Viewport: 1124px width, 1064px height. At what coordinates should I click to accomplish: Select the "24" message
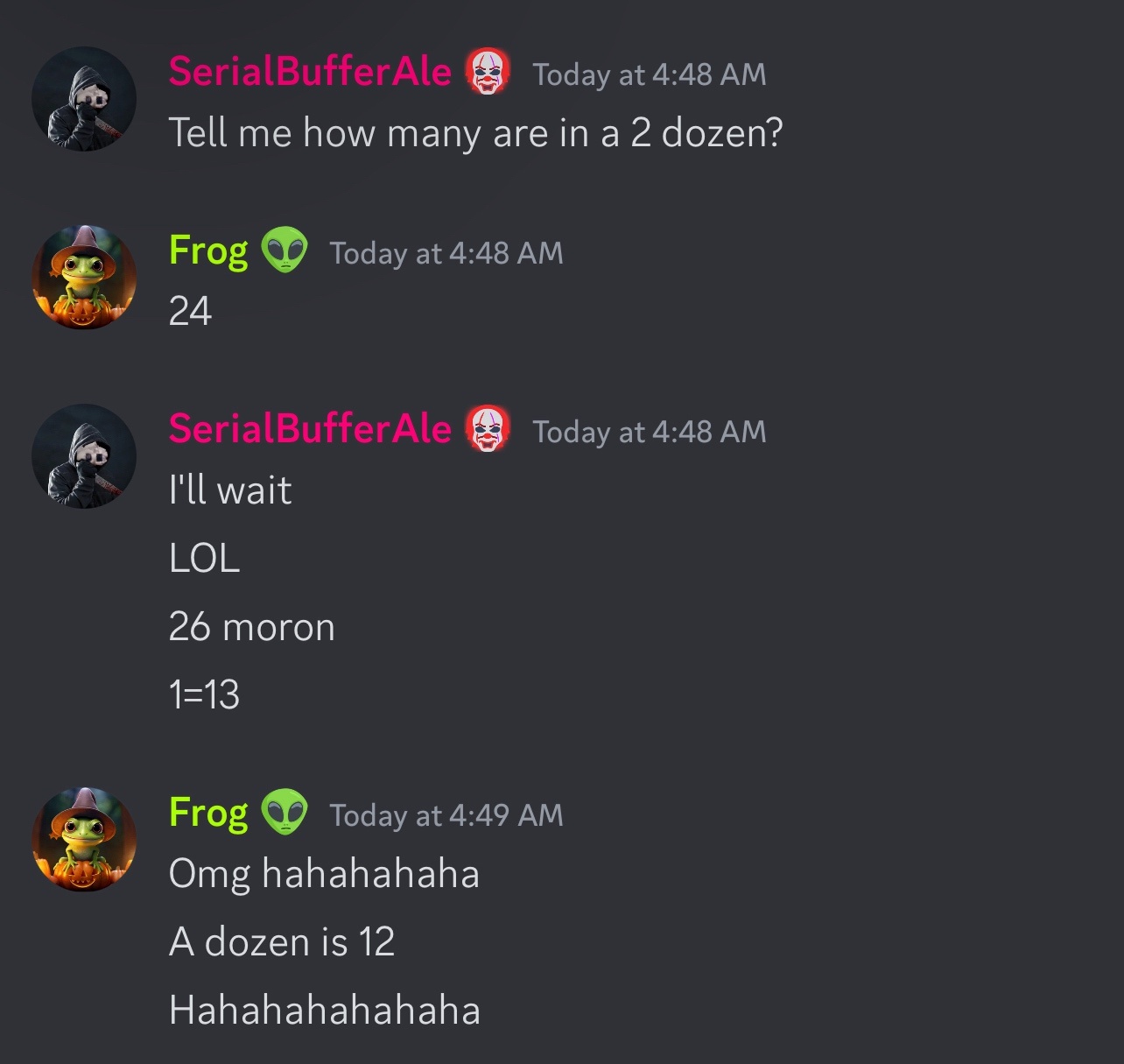point(190,311)
